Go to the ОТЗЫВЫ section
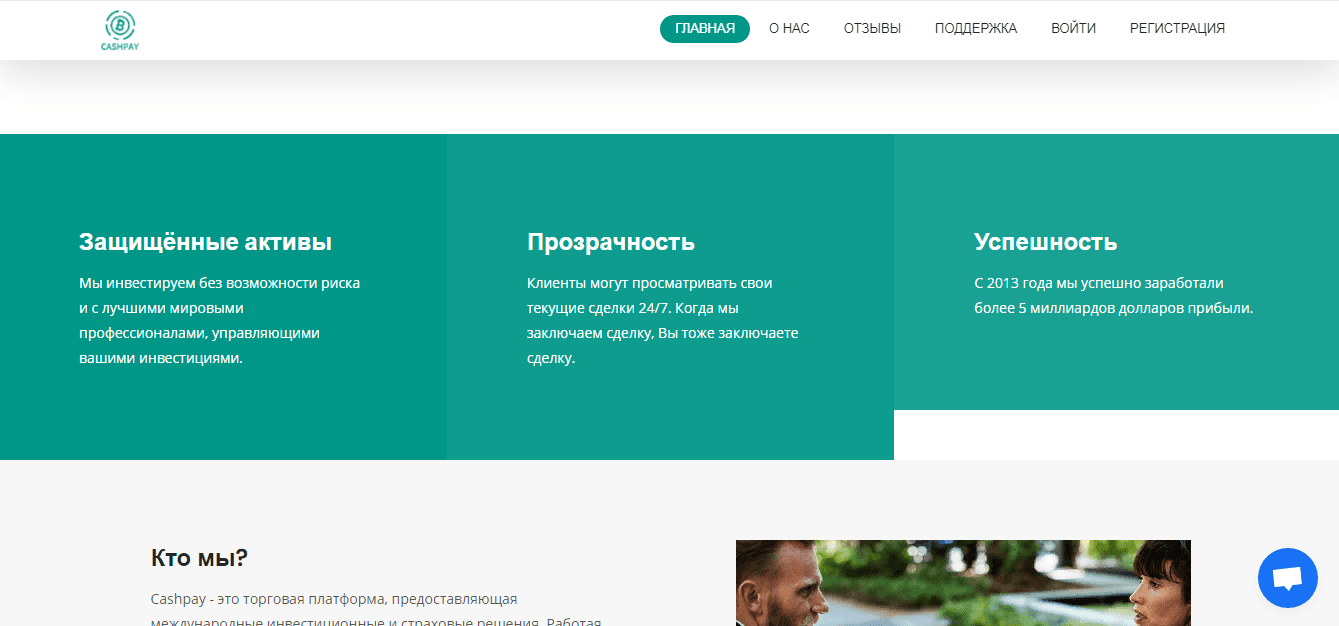Screen dimensions: 1339x626 872,29
